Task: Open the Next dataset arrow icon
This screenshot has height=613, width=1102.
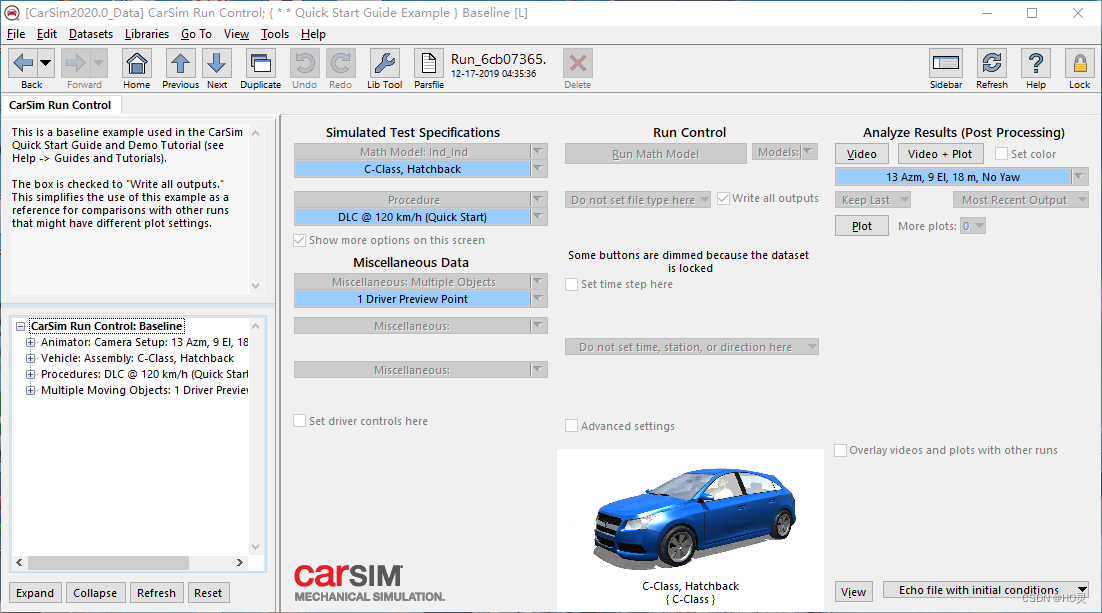Action: tap(217, 63)
